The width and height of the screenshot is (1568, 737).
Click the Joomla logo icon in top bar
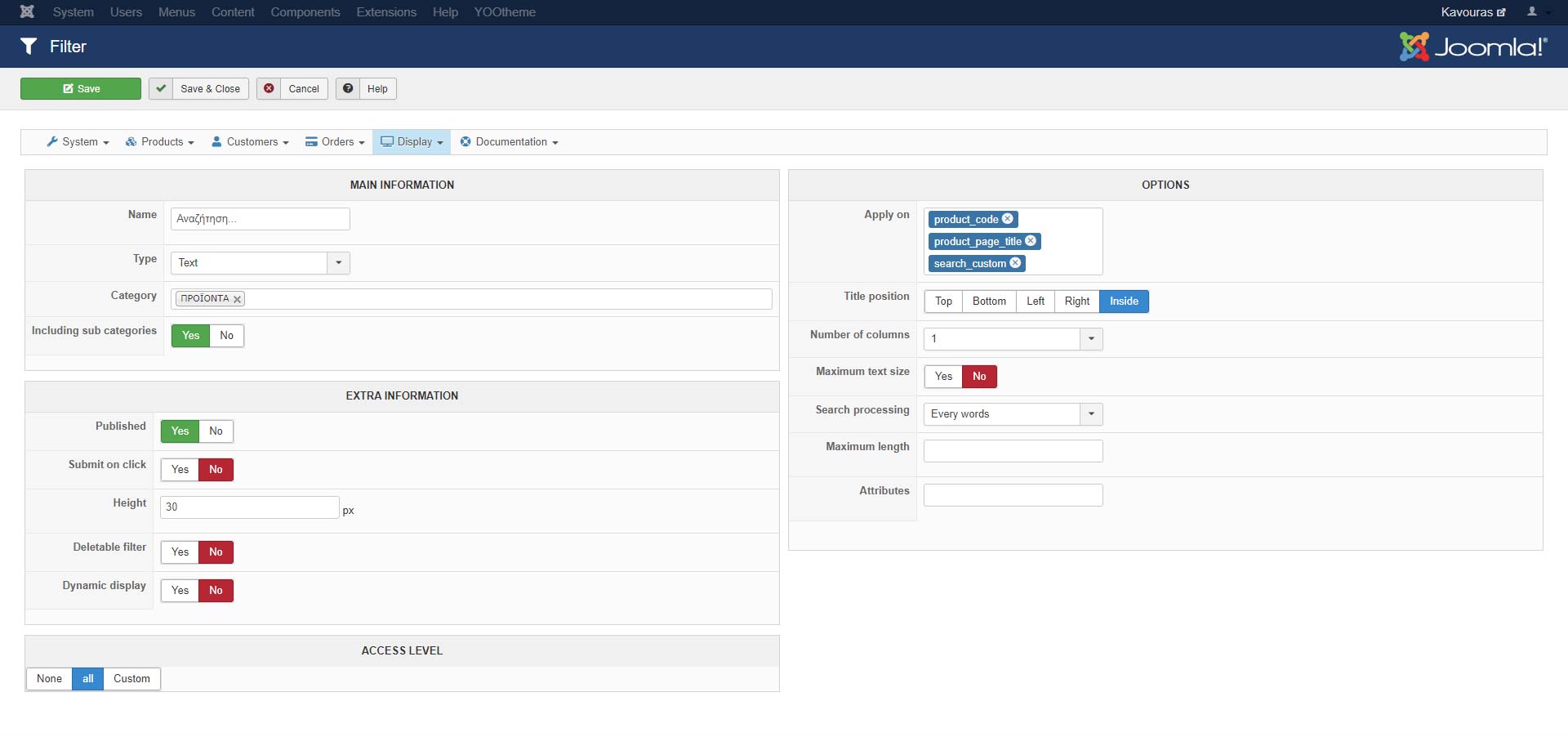coord(27,12)
